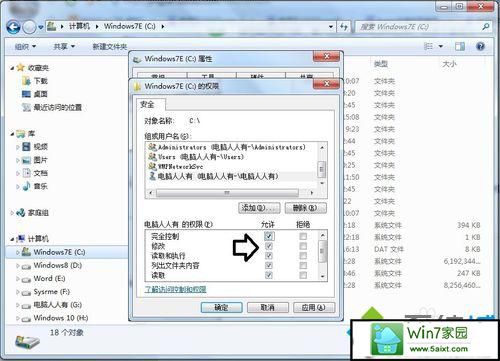Click the 添加 button

[259, 208]
